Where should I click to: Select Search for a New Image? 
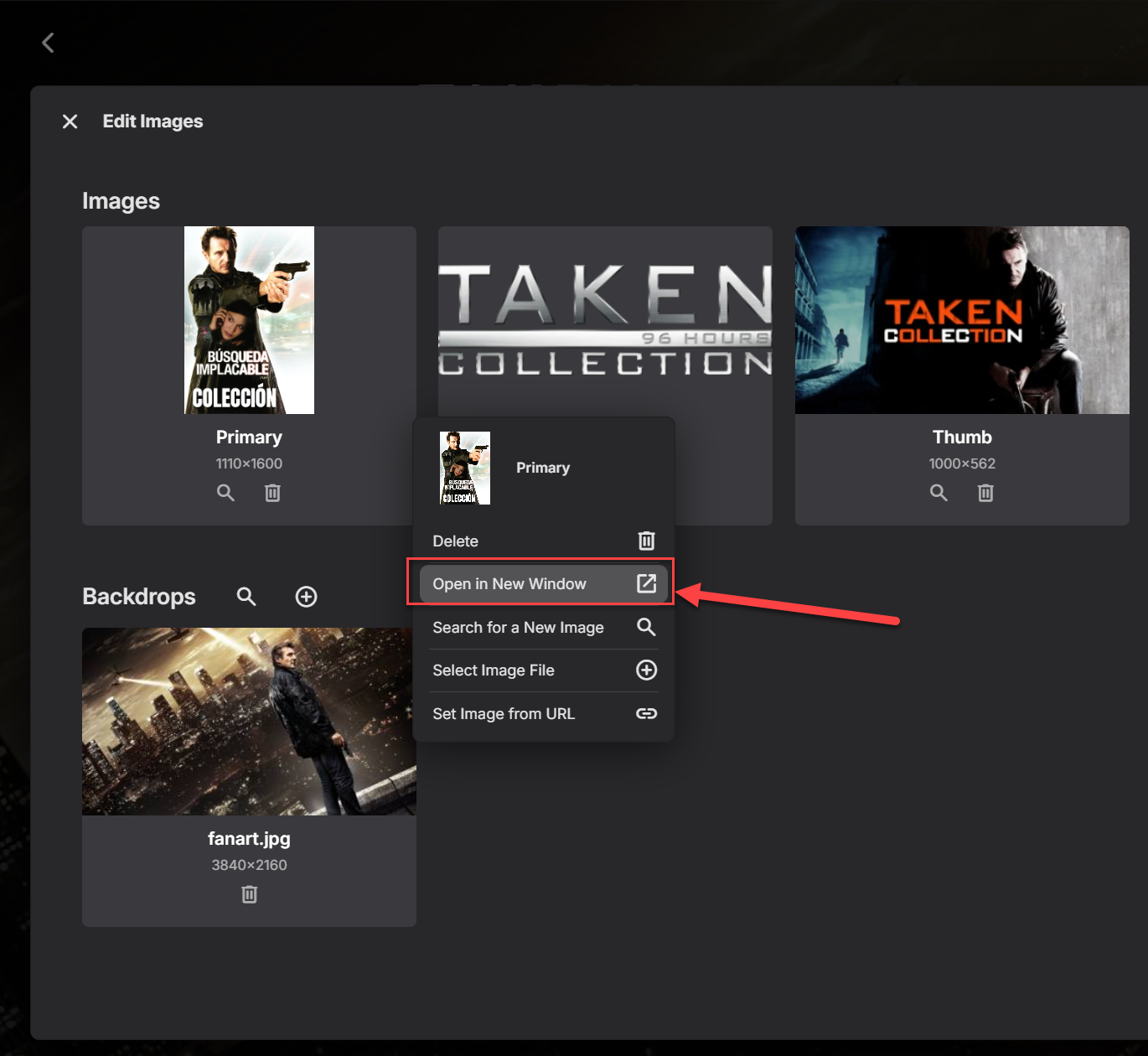click(544, 628)
